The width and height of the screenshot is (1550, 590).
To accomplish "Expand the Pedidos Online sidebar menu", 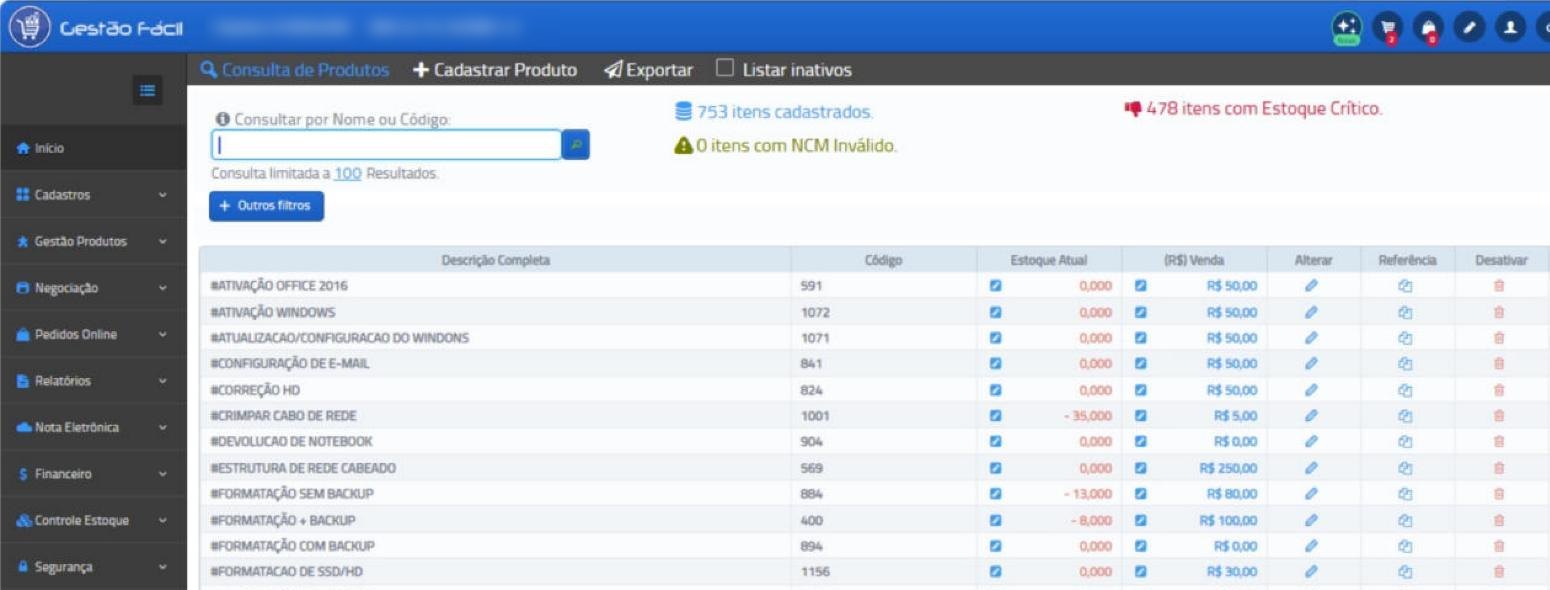I will [x=93, y=334].
